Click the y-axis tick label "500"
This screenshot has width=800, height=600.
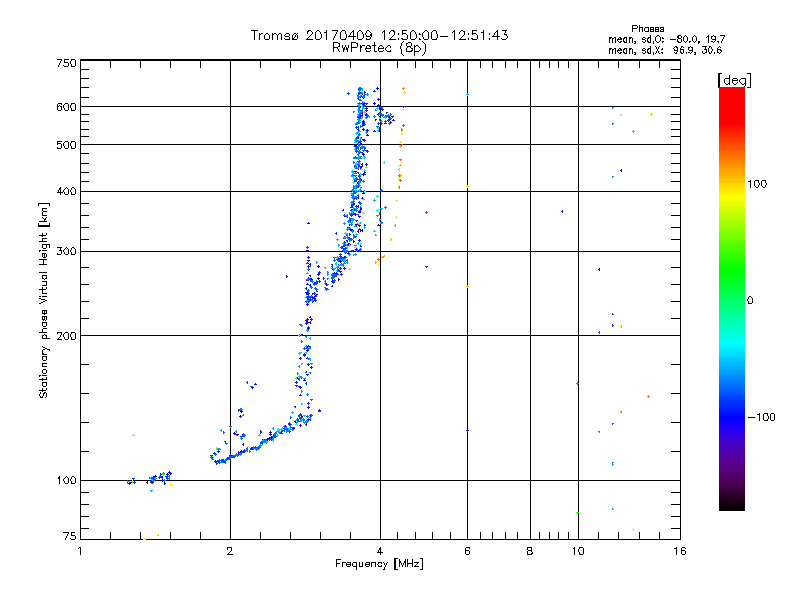tap(66, 145)
